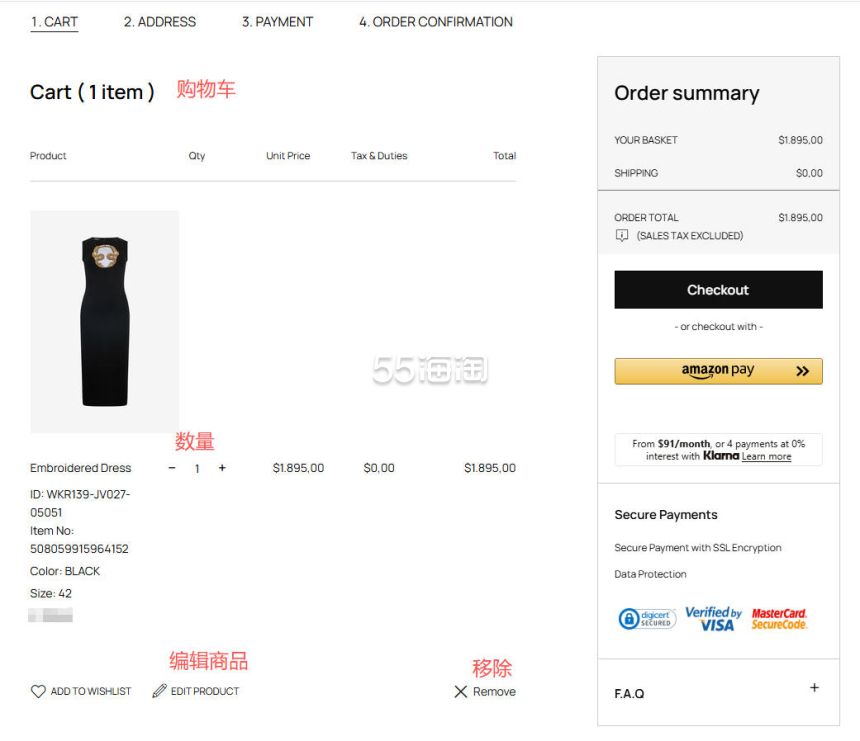Go to the Payment step
The image size is (860, 741).
point(277,22)
